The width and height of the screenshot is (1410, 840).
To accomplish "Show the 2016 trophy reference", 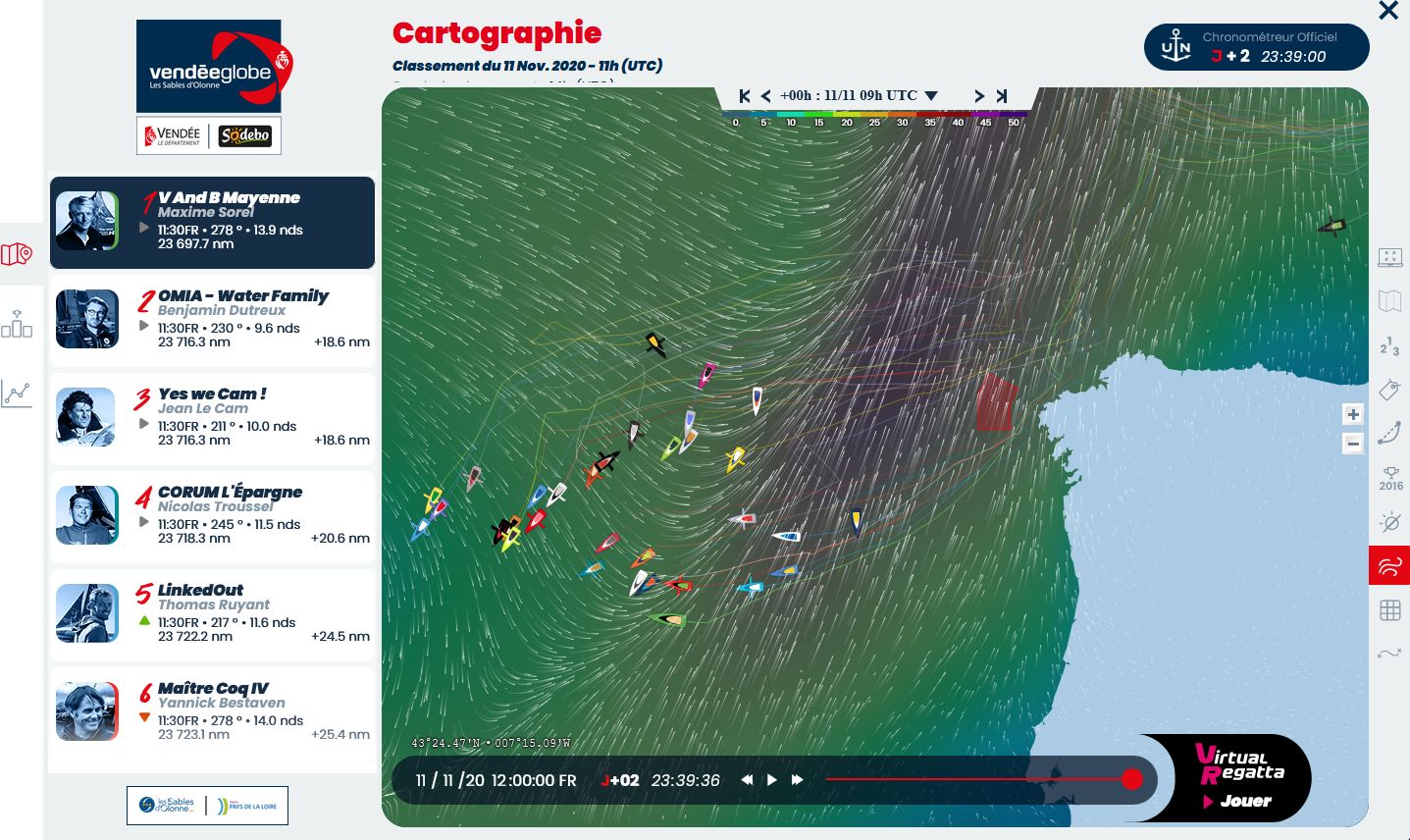I will (1390, 478).
